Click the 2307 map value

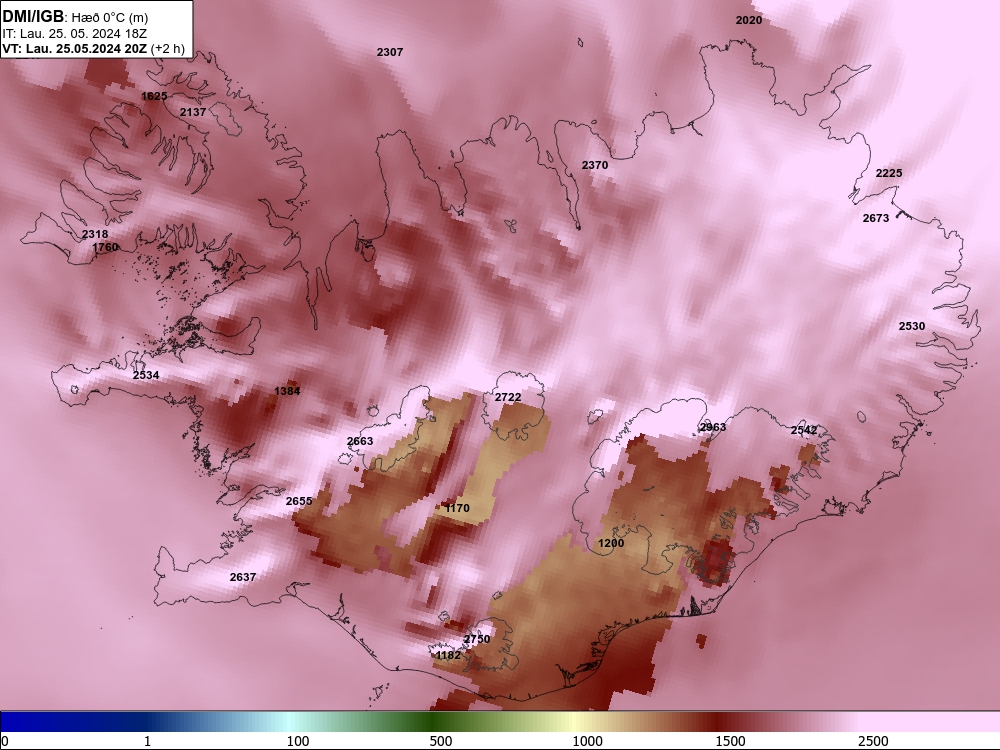point(390,52)
